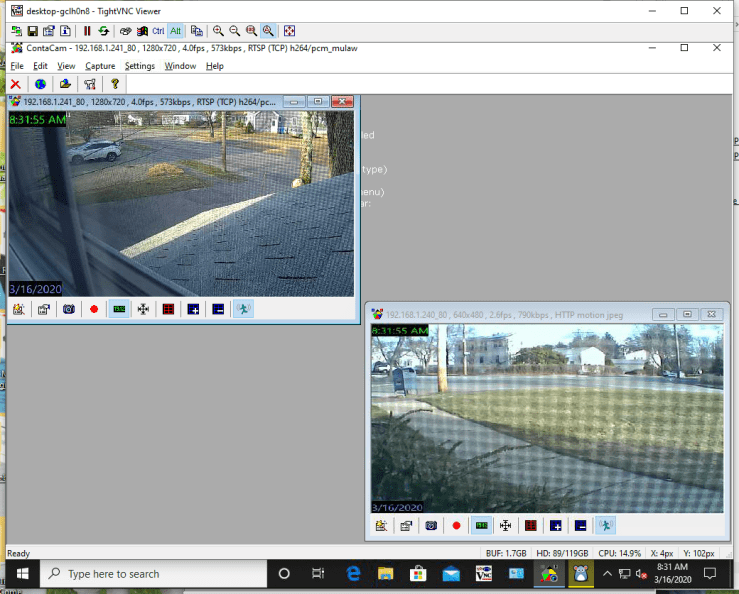
Task: Click the TightVNC refresh screen icon
Action: point(103,31)
